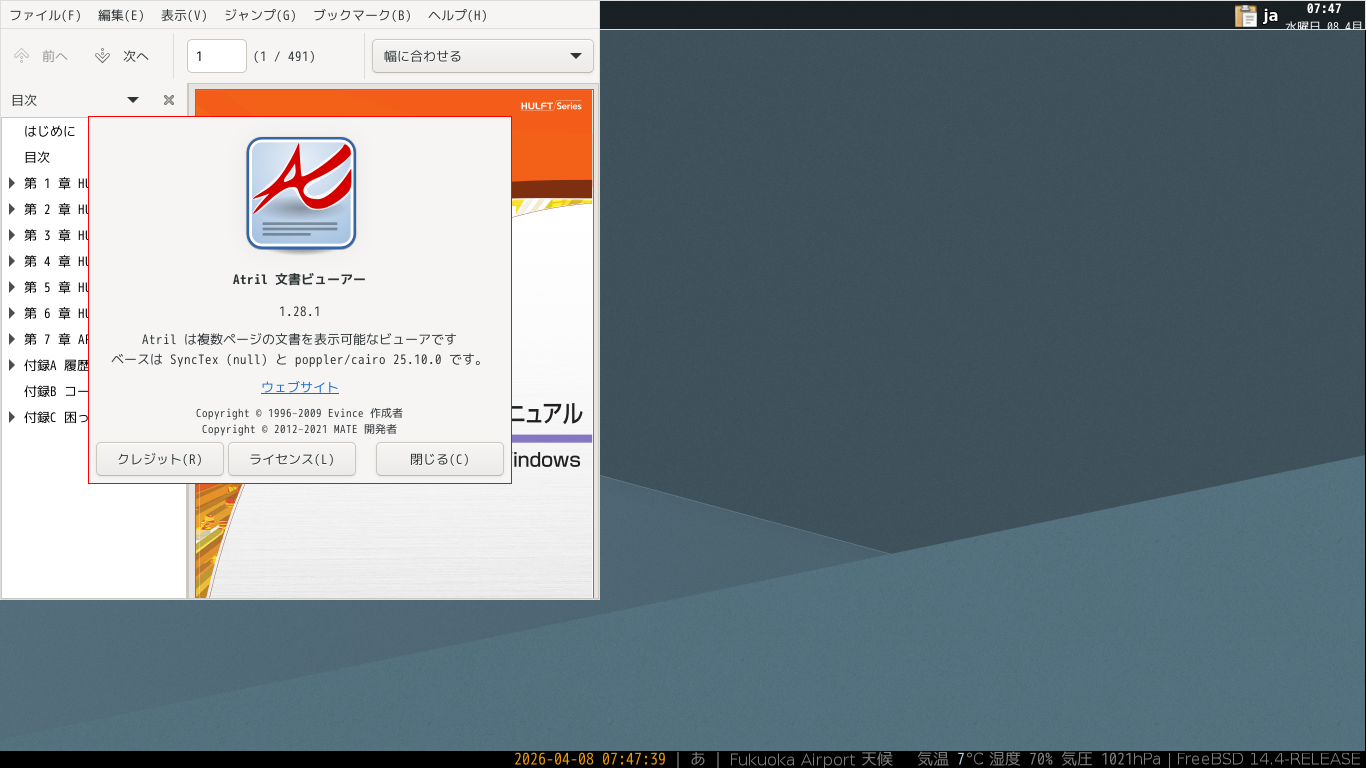This screenshot has width=1366, height=768.
Task: Expand the 第 5 章 tree node
Action: pyautogui.click(x=12, y=287)
